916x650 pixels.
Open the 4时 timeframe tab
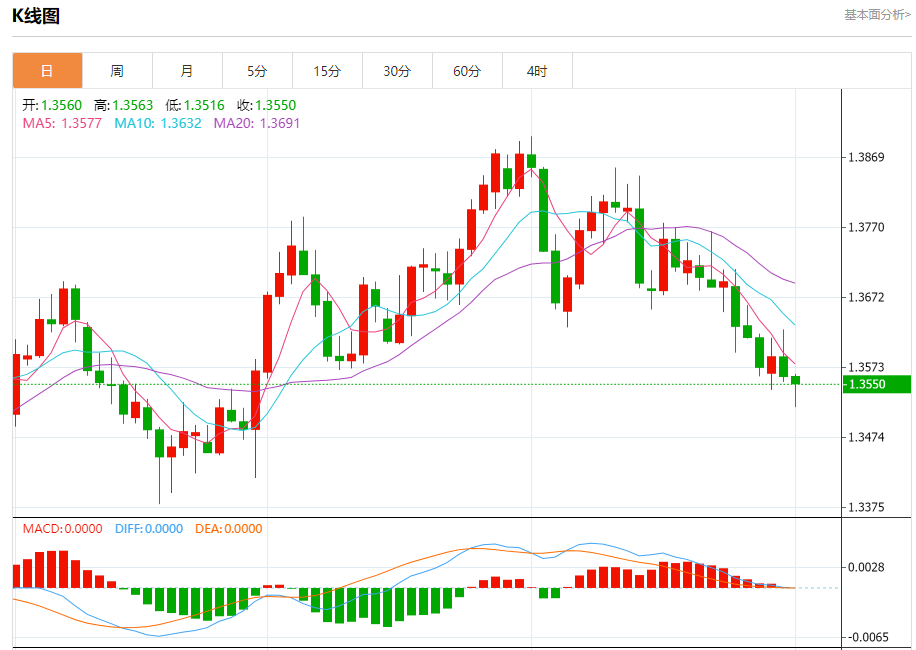pyautogui.click(x=538, y=71)
